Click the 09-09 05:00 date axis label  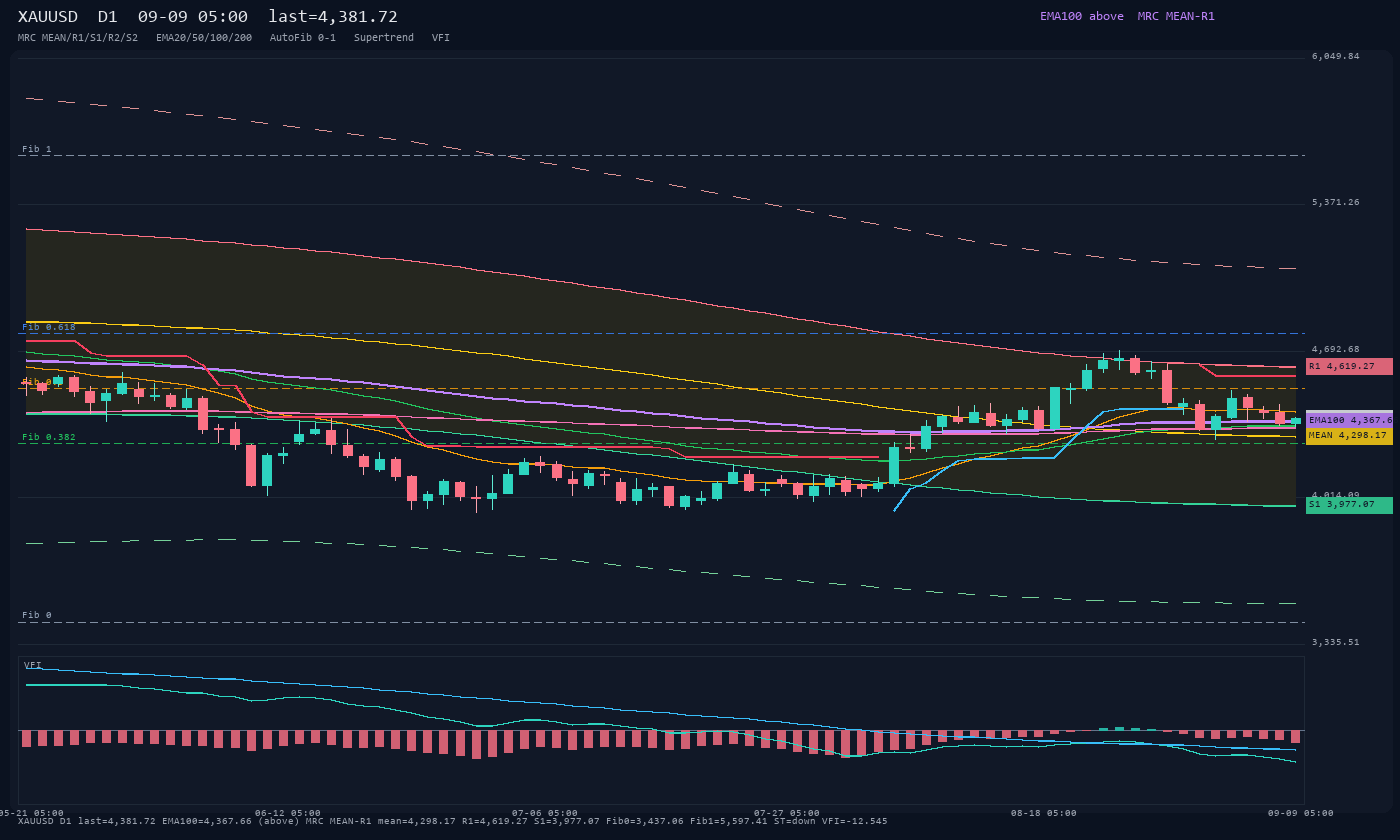click(1301, 813)
